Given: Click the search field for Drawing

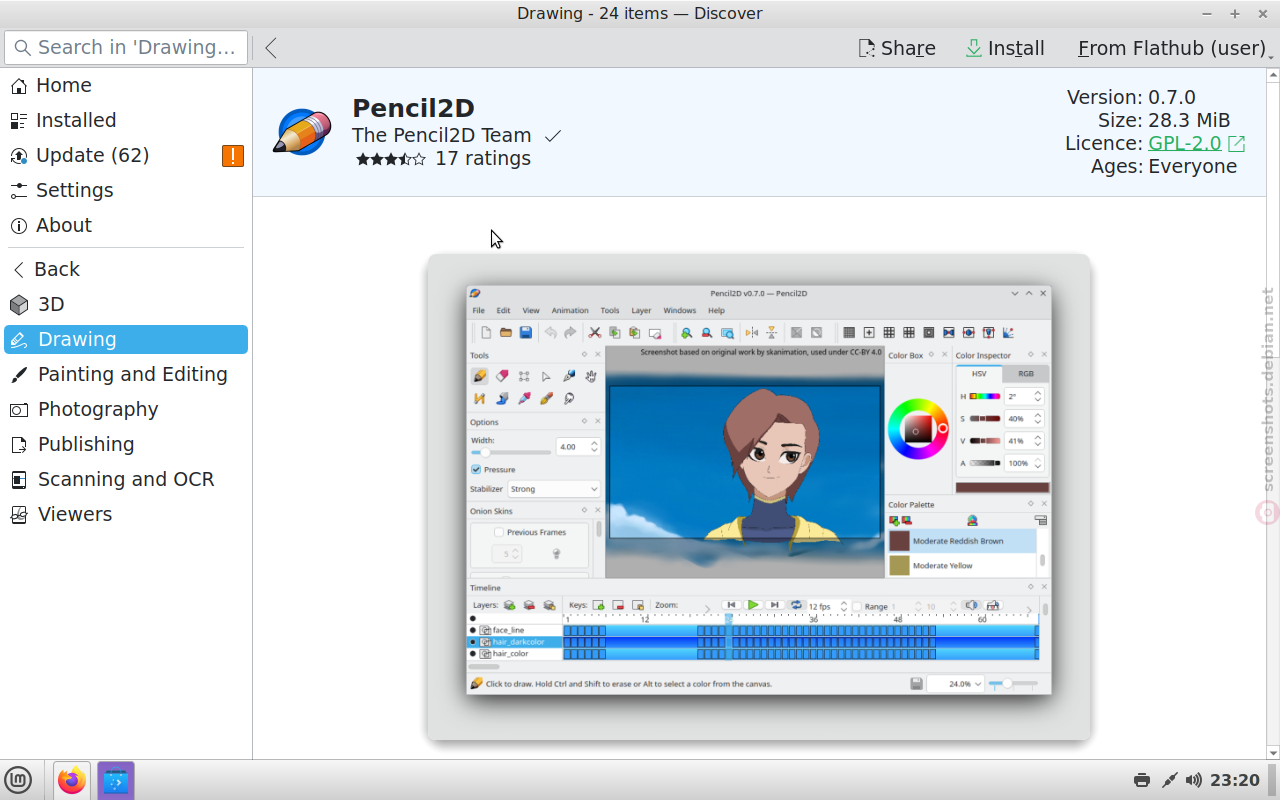Looking at the screenshot, I should (x=126, y=47).
